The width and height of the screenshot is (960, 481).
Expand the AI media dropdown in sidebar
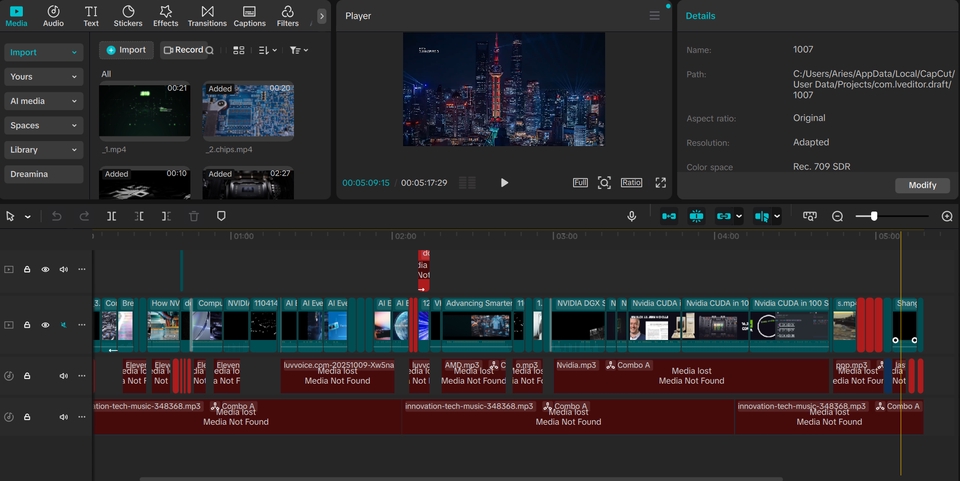pyautogui.click(x=43, y=101)
